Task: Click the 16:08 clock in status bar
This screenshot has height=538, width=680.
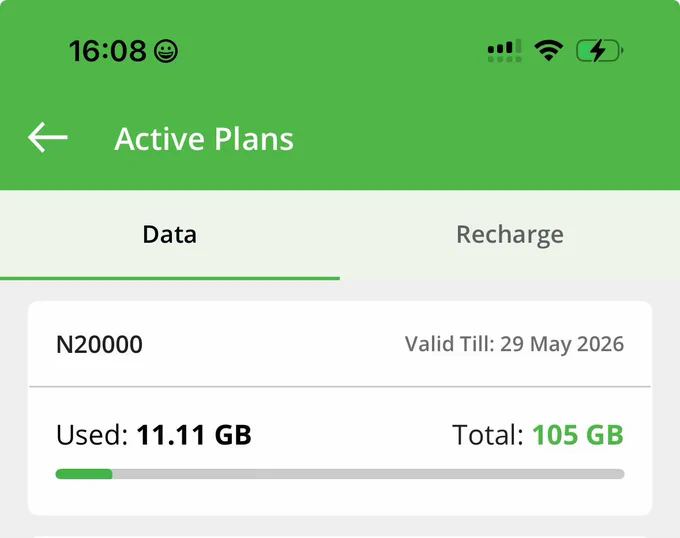Action: 108,51
